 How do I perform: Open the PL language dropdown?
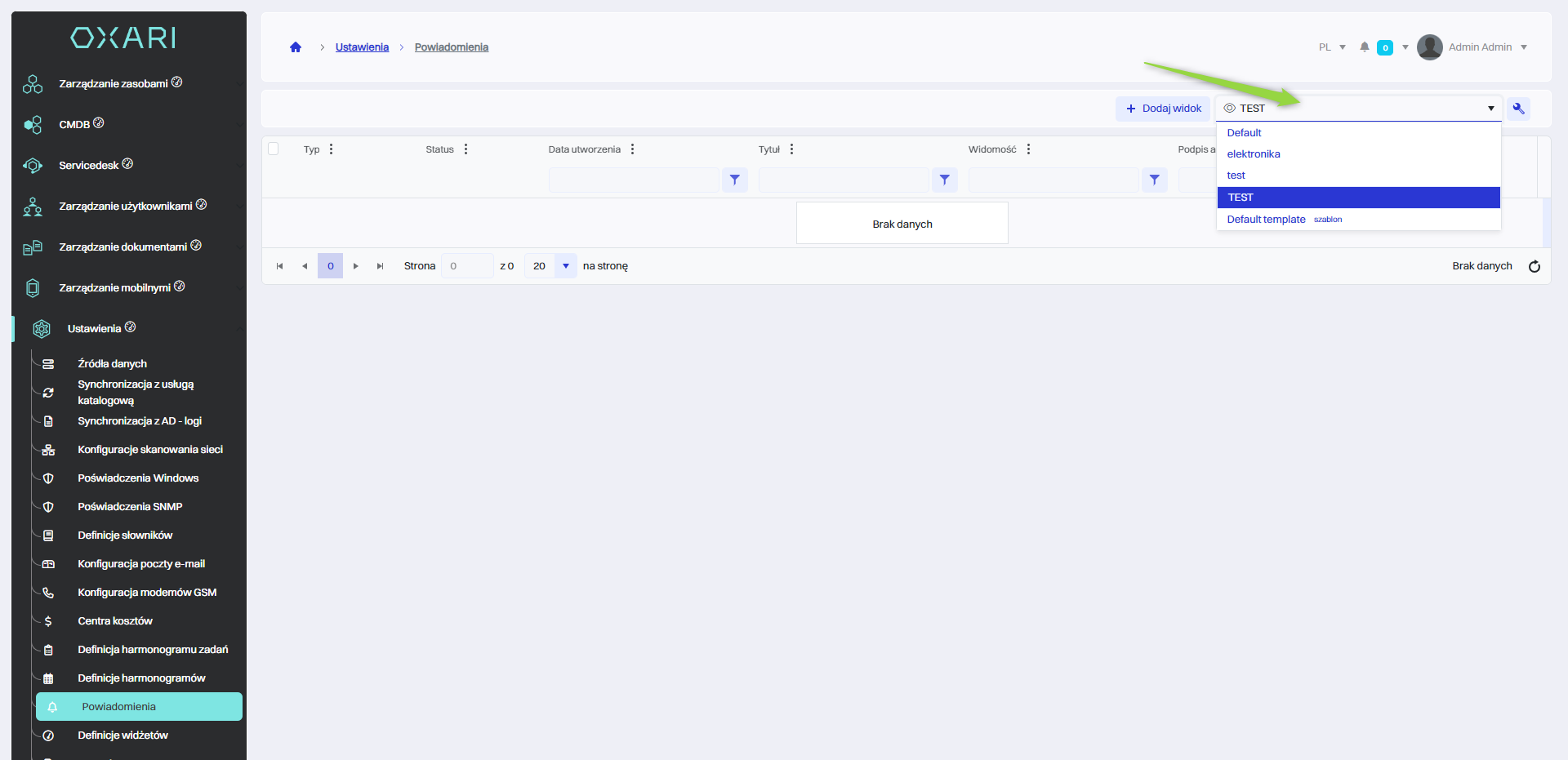click(1331, 47)
